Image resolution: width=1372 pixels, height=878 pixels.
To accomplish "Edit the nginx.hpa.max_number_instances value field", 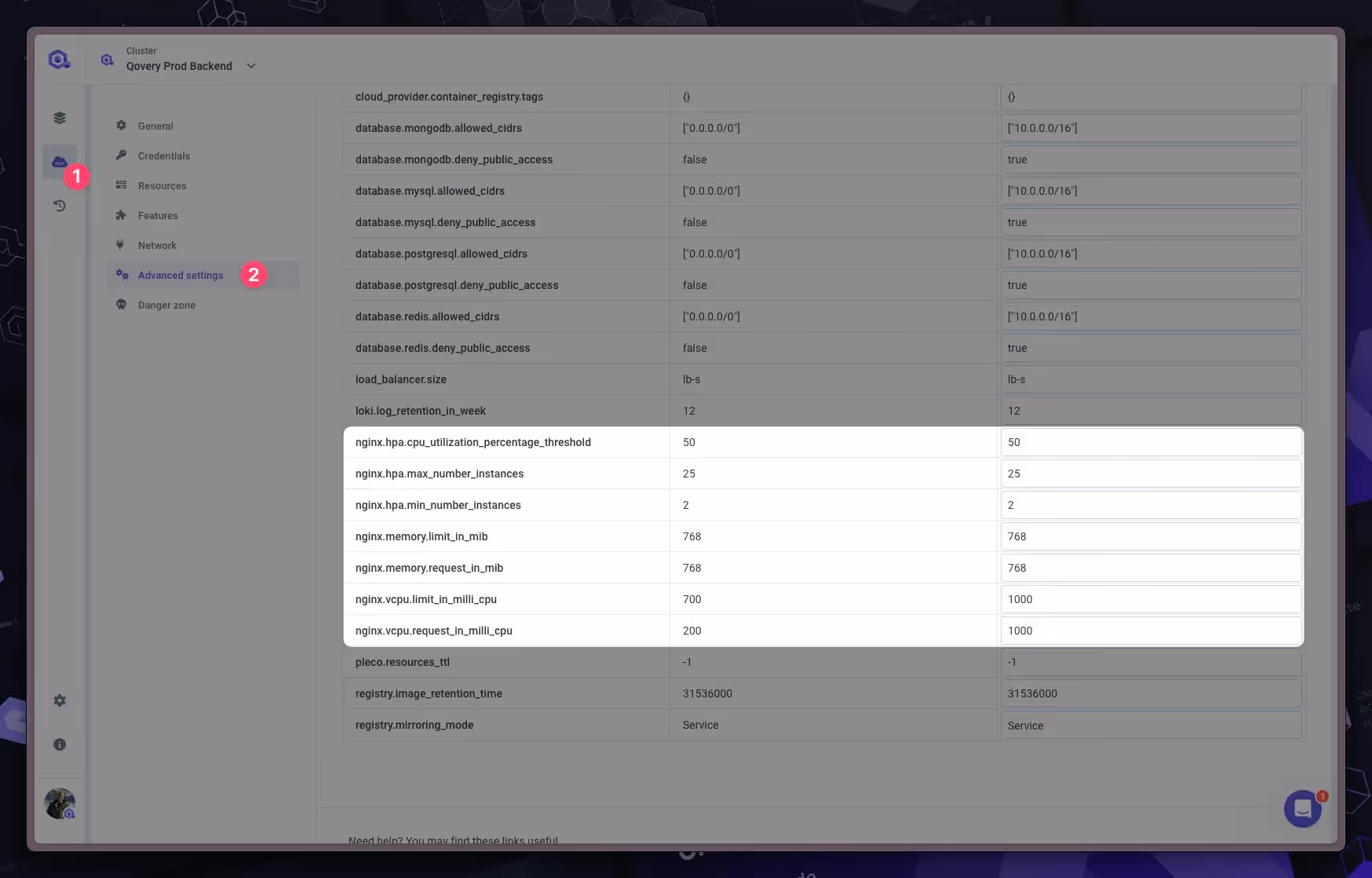I will [1149, 474].
